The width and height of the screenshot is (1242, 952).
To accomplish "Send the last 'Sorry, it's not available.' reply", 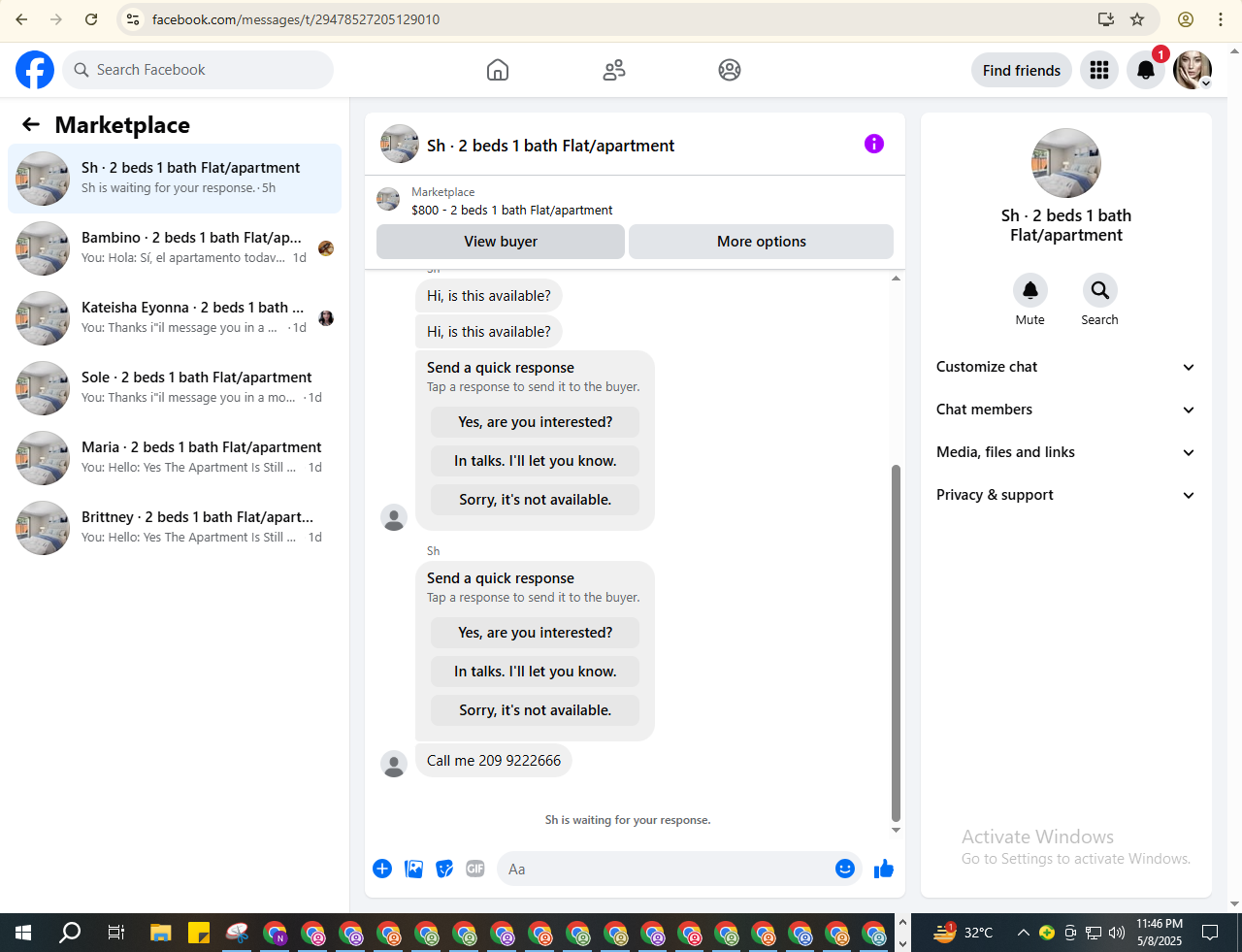I will (x=536, y=710).
